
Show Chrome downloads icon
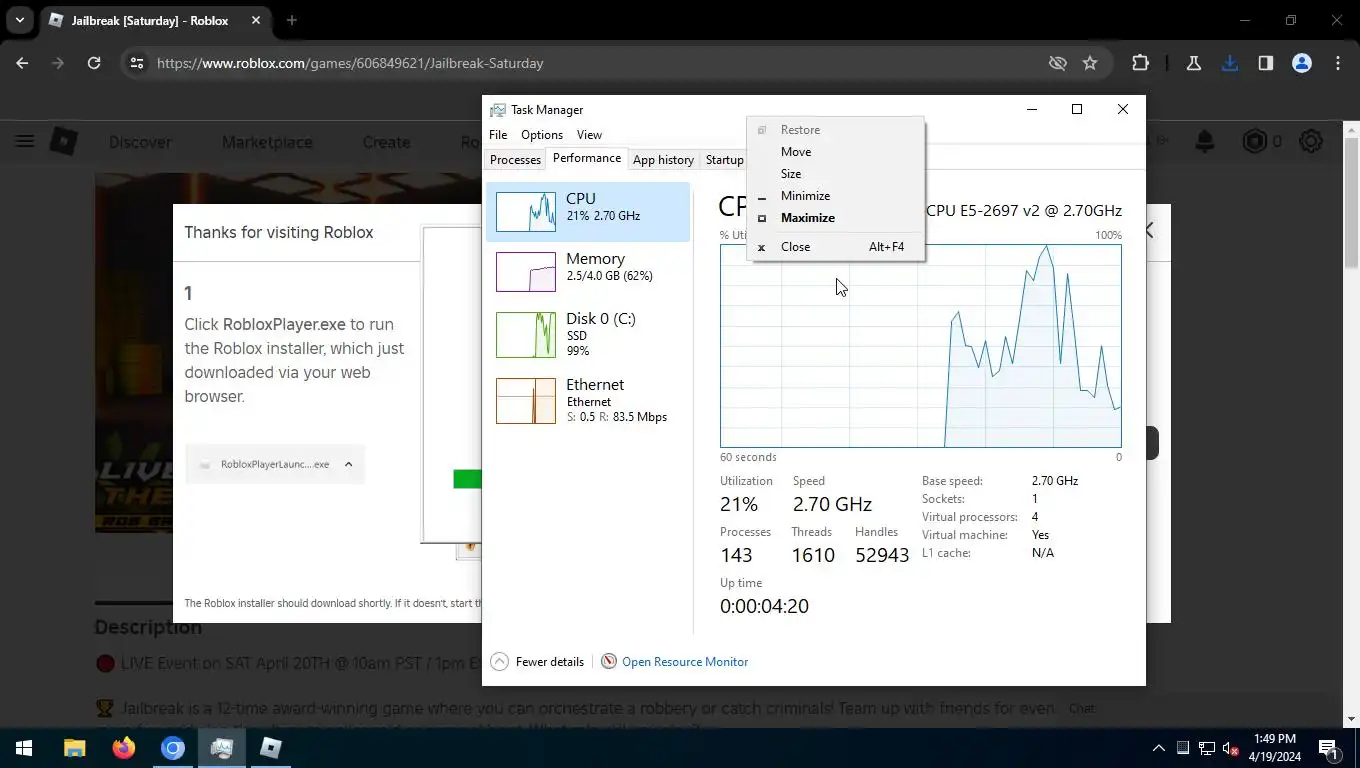tap(1230, 63)
